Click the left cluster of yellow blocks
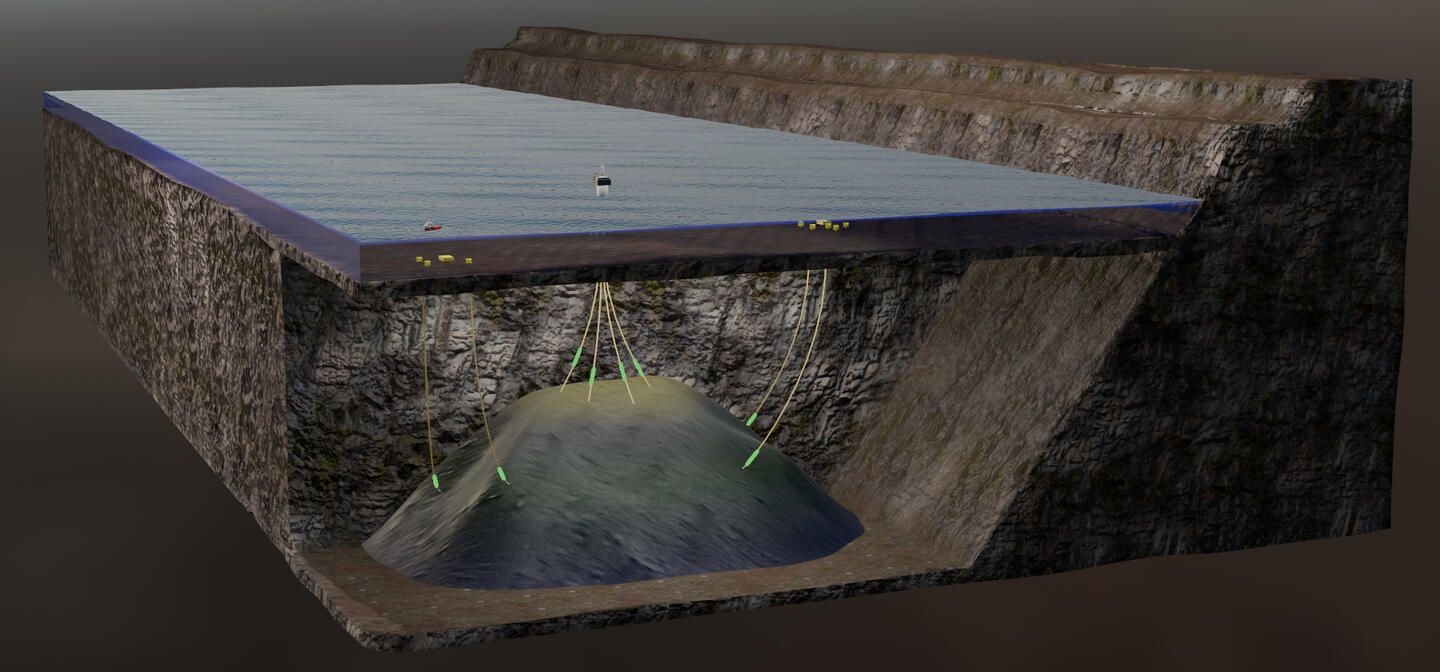The width and height of the screenshot is (1440, 672). coord(435,260)
